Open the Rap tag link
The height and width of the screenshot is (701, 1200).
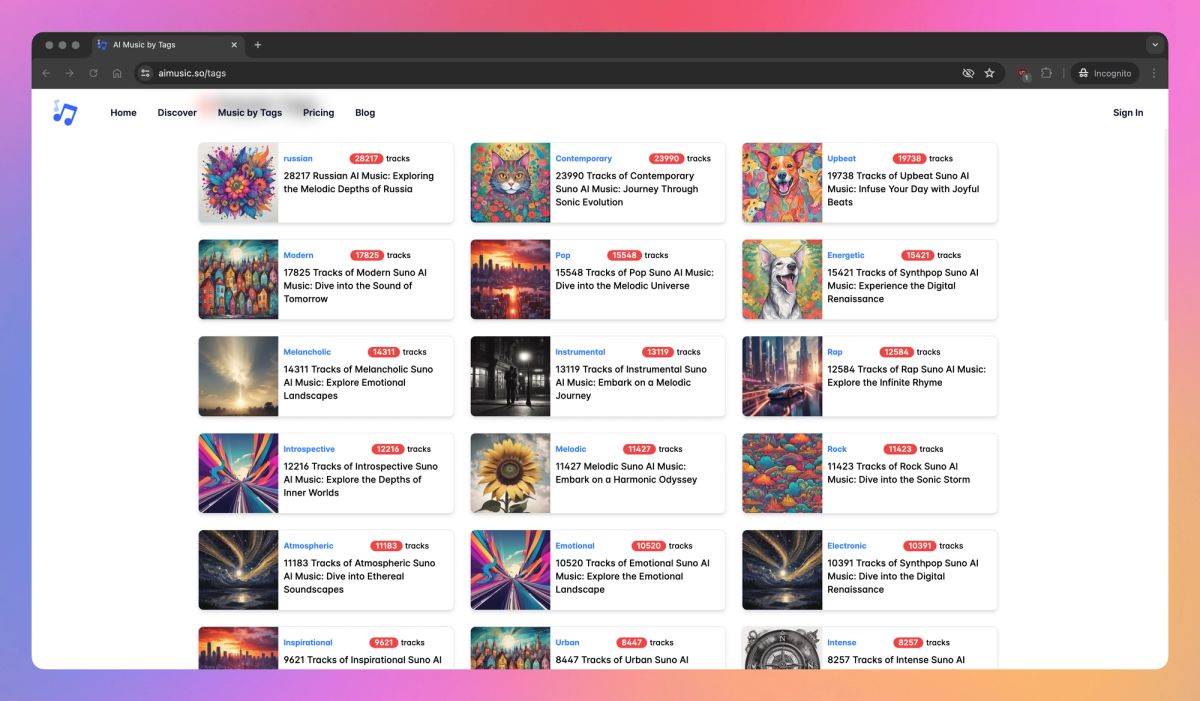tap(835, 351)
